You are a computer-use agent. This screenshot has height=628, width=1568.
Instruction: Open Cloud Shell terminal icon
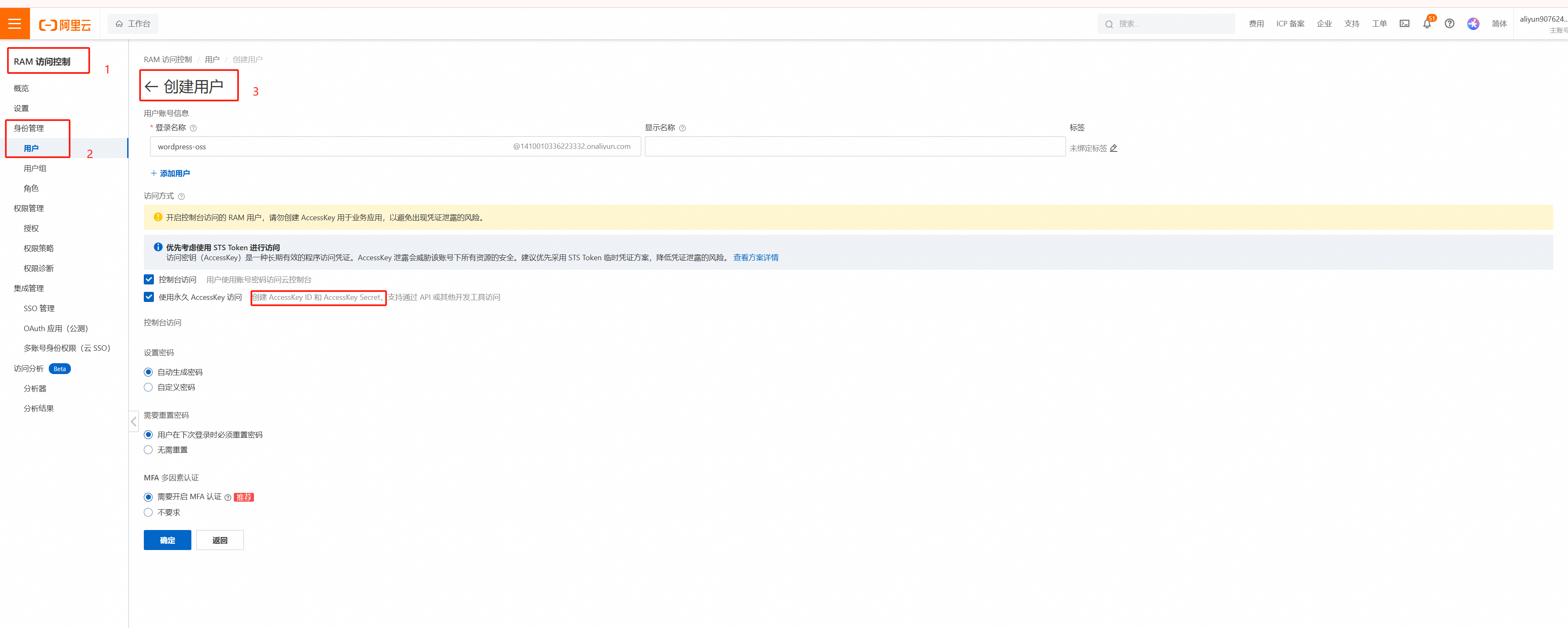click(x=1404, y=24)
